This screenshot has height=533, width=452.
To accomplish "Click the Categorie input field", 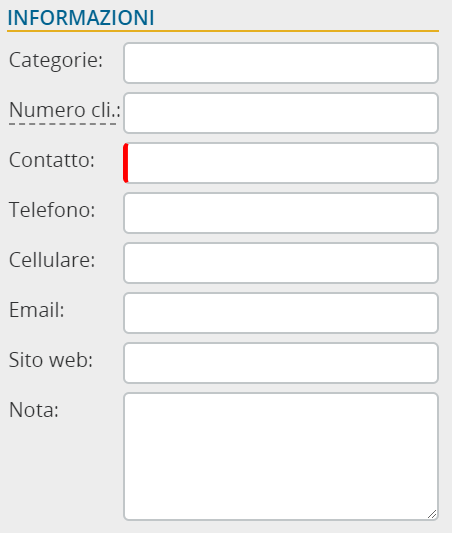I will pyautogui.click(x=281, y=63).
